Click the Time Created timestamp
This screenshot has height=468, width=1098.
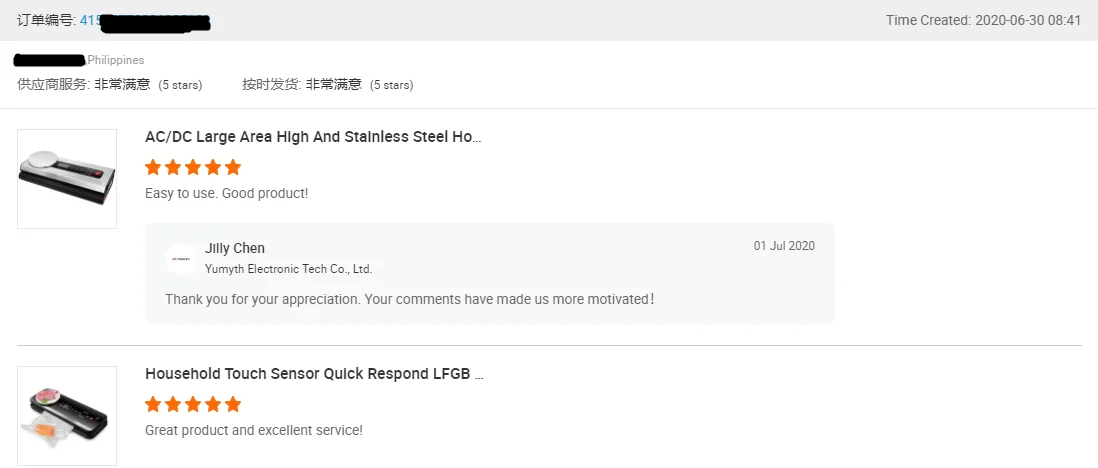pyautogui.click(x=983, y=20)
